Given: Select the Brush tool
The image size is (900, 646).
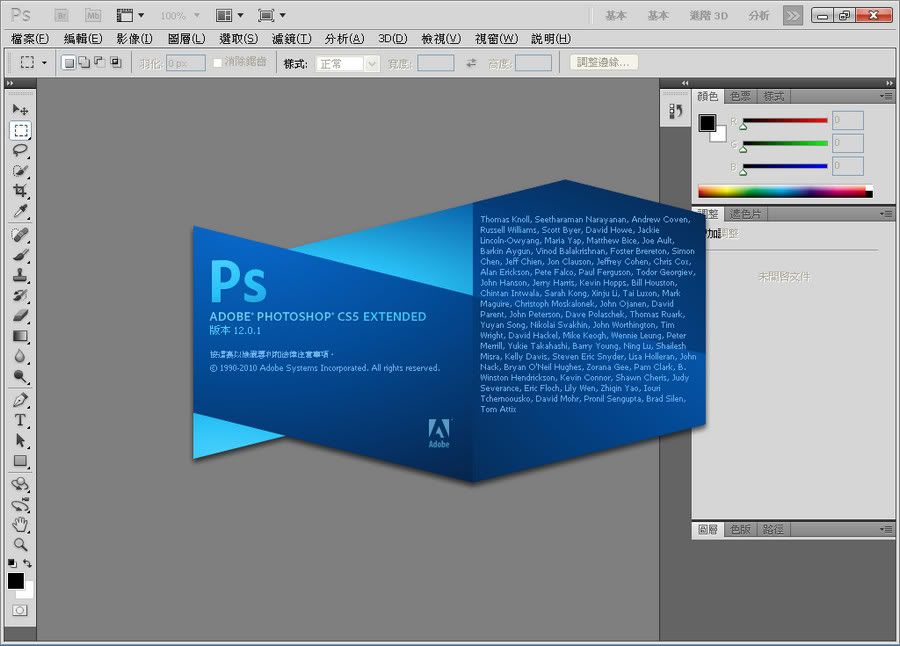Looking at the screenshot, I should 21,254.
